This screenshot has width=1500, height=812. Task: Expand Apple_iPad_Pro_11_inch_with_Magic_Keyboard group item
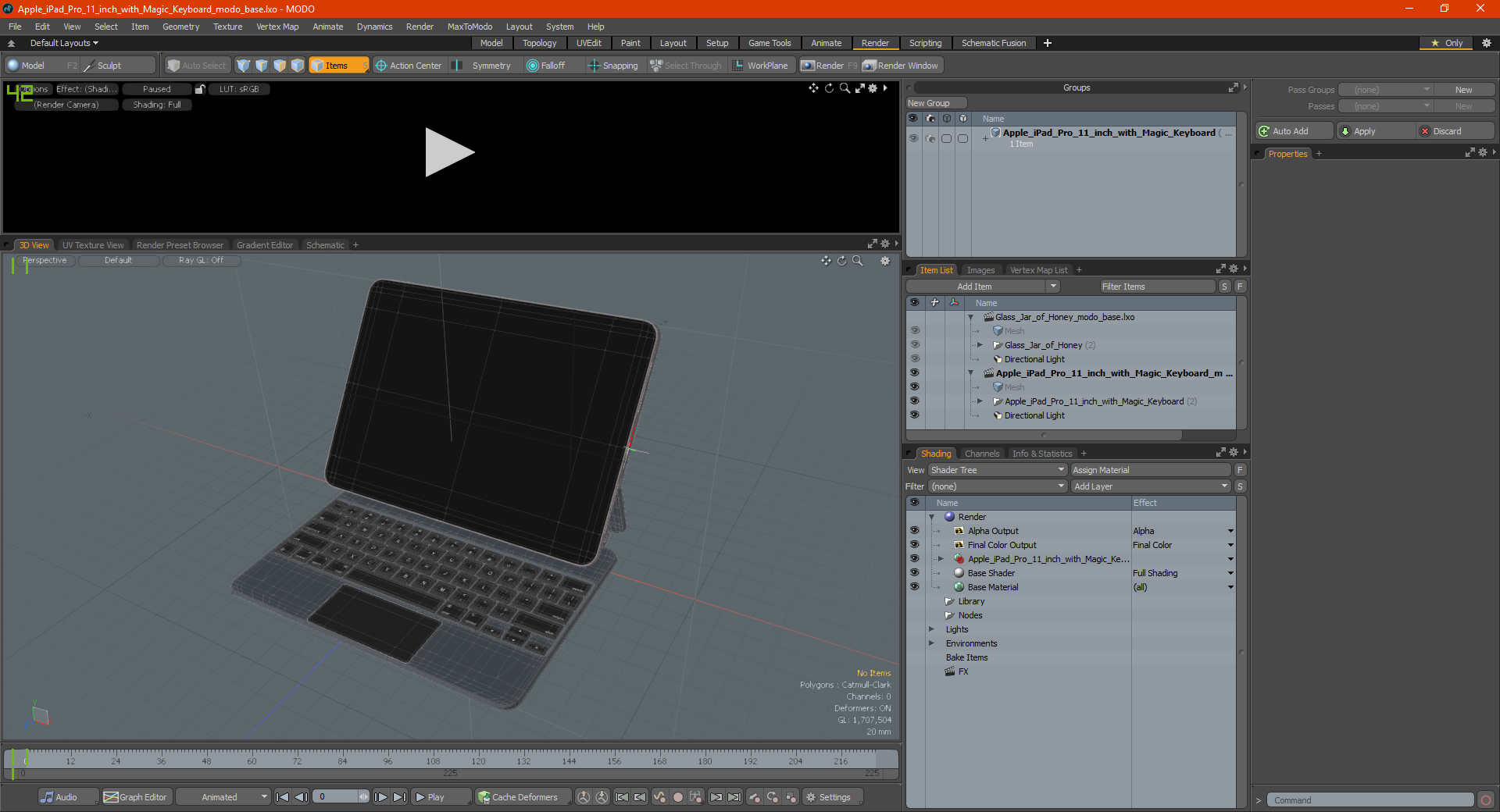tap(980, 401)
